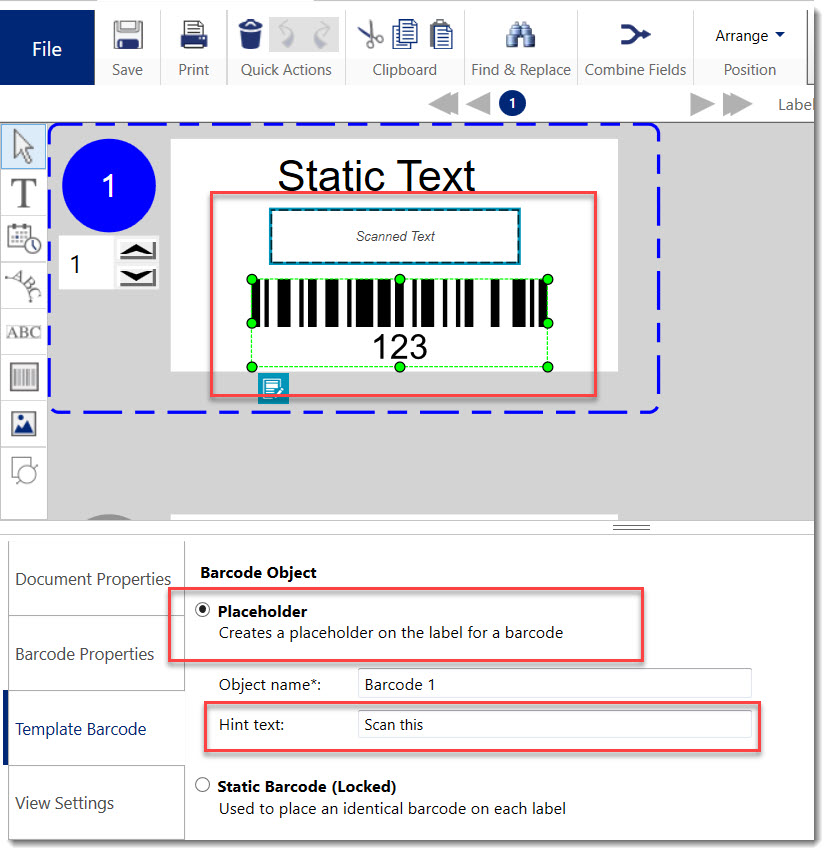Screen dimensions: 829x855
Task: Click the last label navigation arrow
Action: [x=734, y=103]
